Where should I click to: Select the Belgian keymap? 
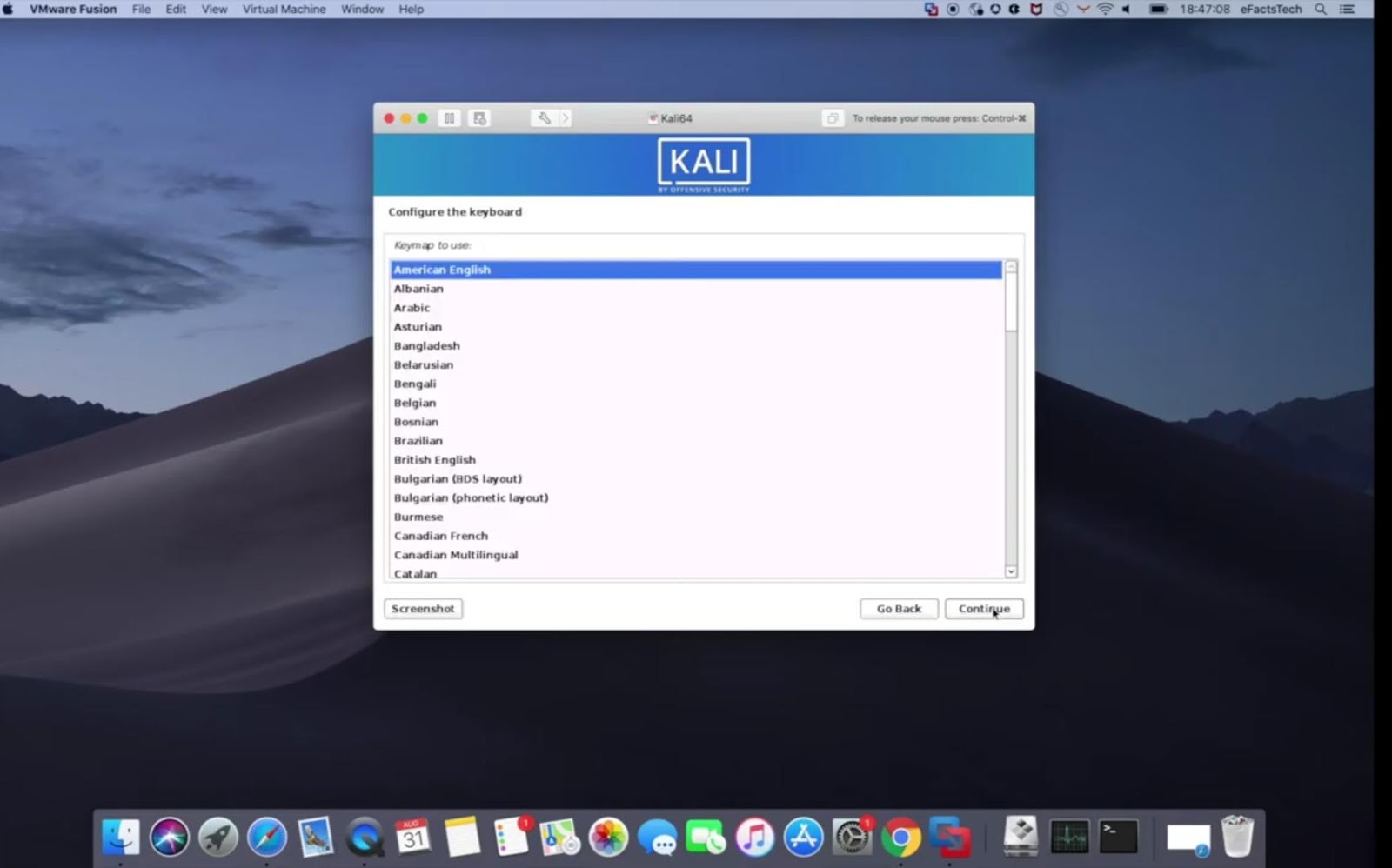pyautogui.click(x=696, y=404)
